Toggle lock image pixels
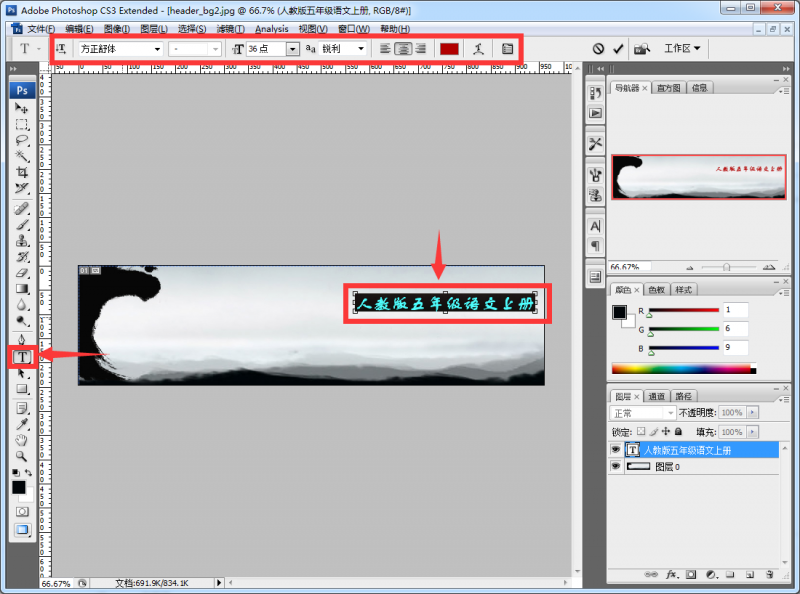Image resolution: width=800 pixels, height=594 pixels. [x=654, y=432]
